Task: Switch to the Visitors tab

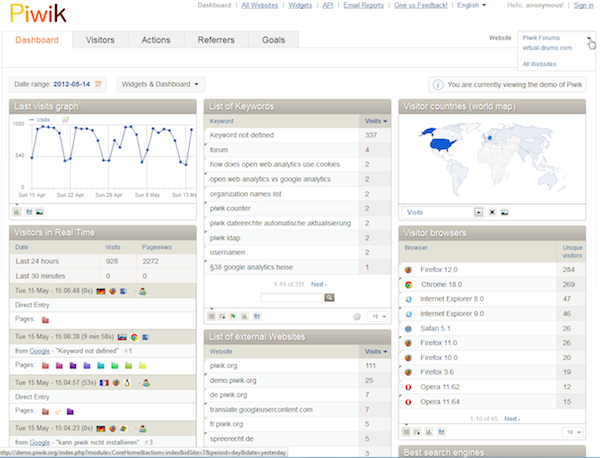Action: click(x=100, y=40)
